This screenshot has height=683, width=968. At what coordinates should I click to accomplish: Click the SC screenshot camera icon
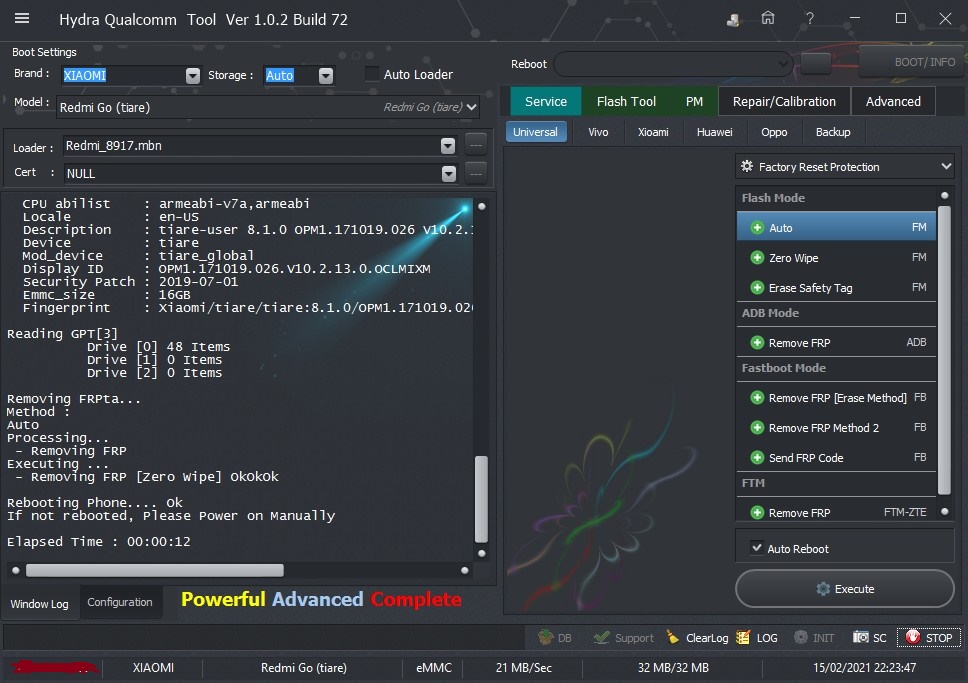pyautogui.click(x=861, y=637)
